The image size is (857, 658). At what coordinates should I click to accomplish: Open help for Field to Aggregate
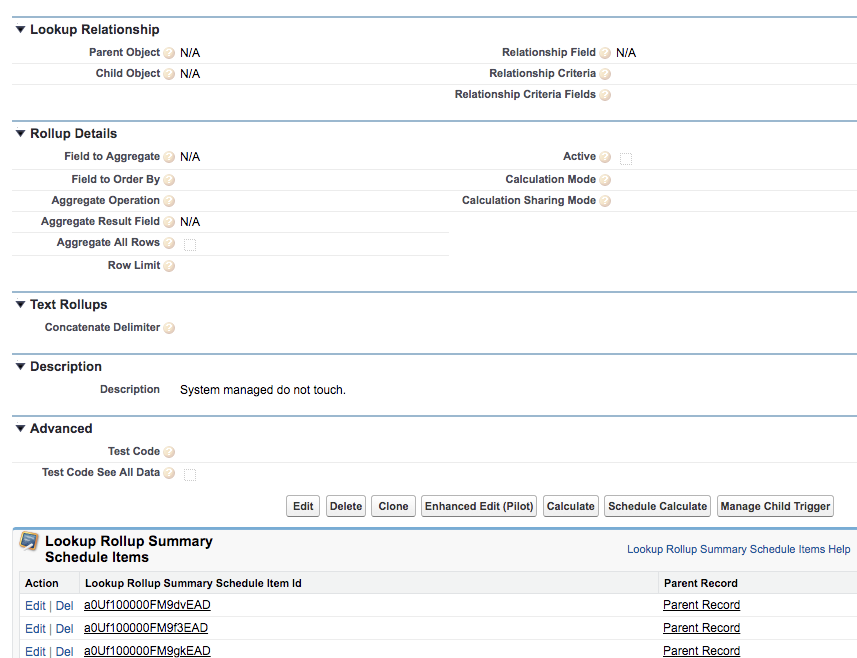(167, 156)
